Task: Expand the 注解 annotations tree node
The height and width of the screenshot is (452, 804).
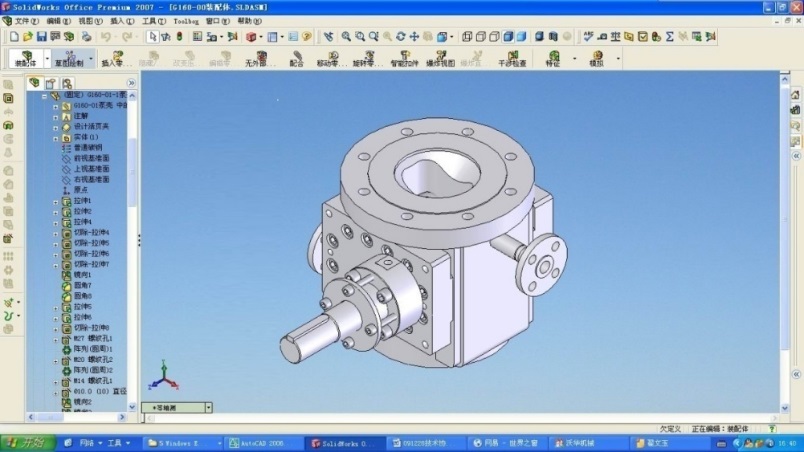Action: pos(56,115)
